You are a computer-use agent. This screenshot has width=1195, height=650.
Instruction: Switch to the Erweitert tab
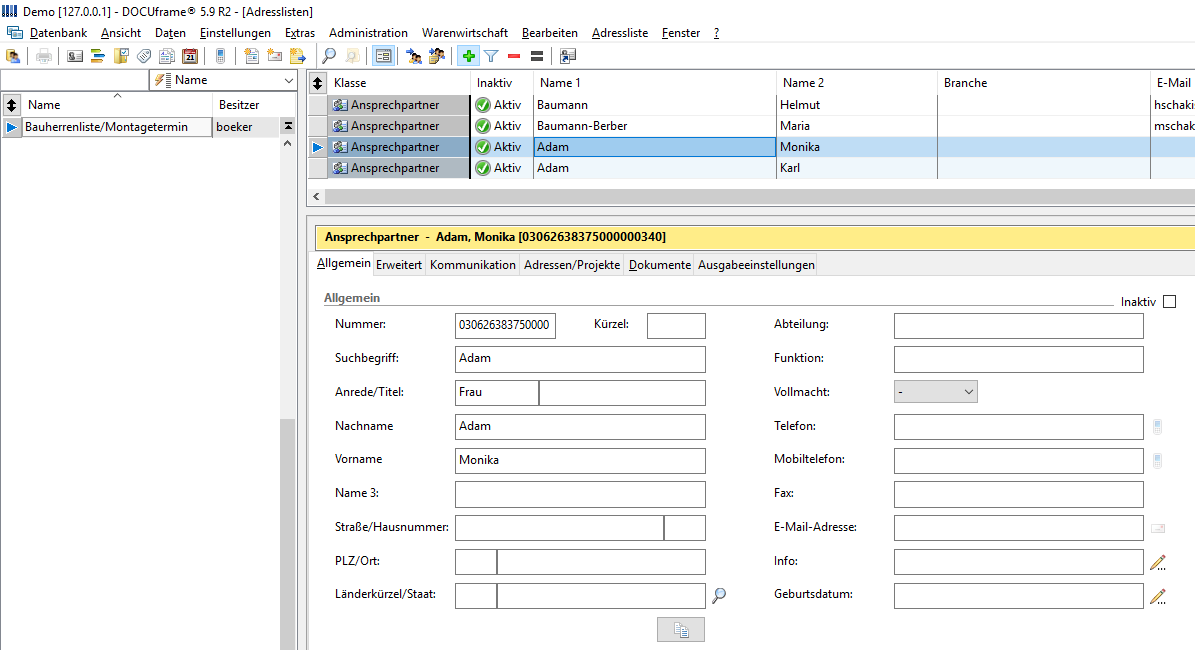399,265
